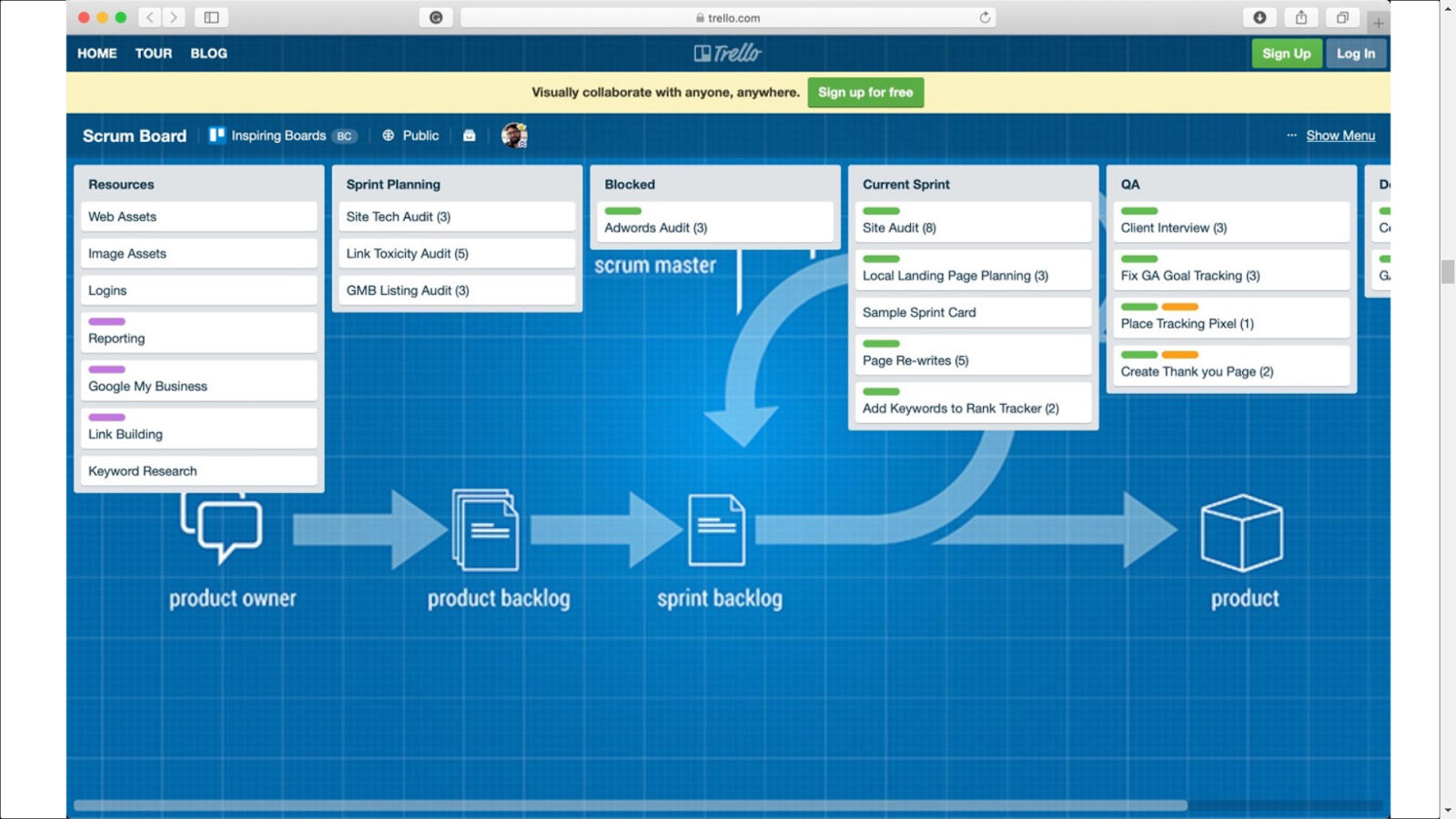
Task: Click the QA list header
Action: point(1130,184)
